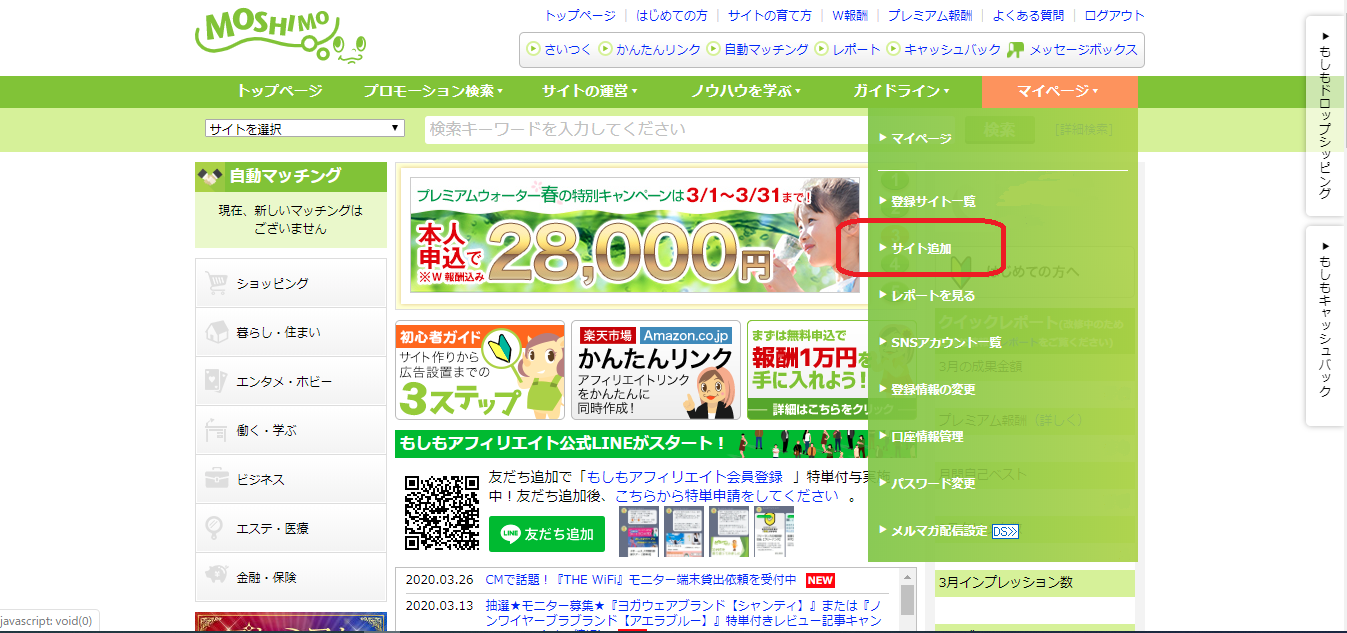The width and height of the screenshot is (1347, 633).
Task: Click the play icon beside 自動マッチング toolbar link
Action: (x=713, y=49)
